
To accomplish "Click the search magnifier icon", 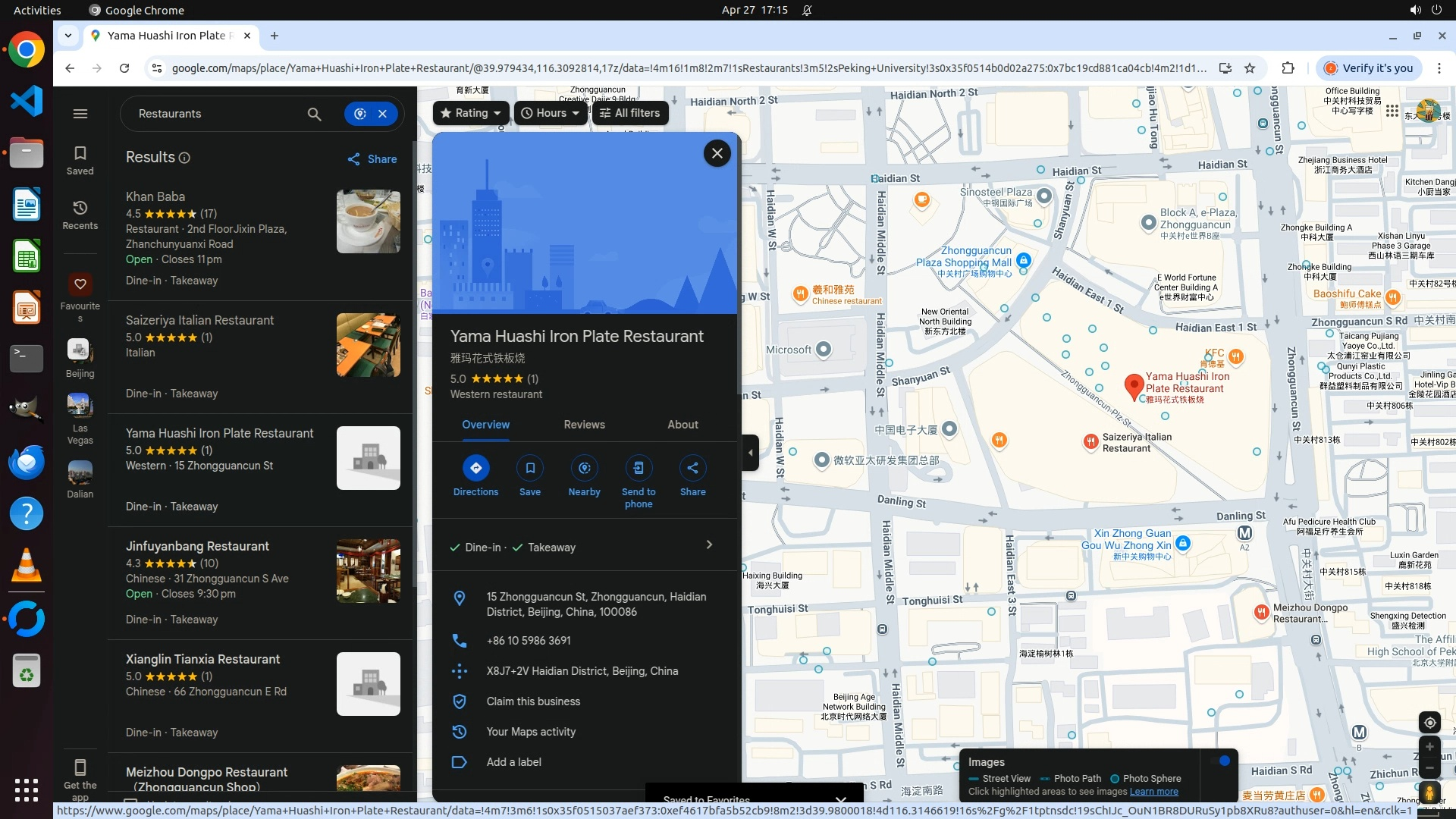I will coord(314,114).
